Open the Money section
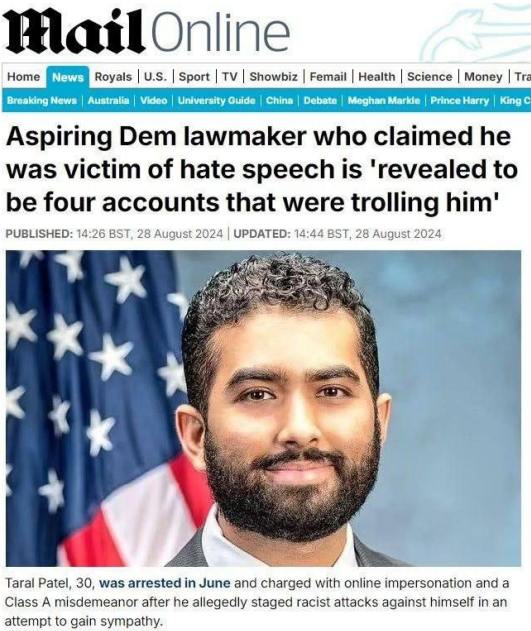This screenshot has width=531, height=631. coord(483,76)
